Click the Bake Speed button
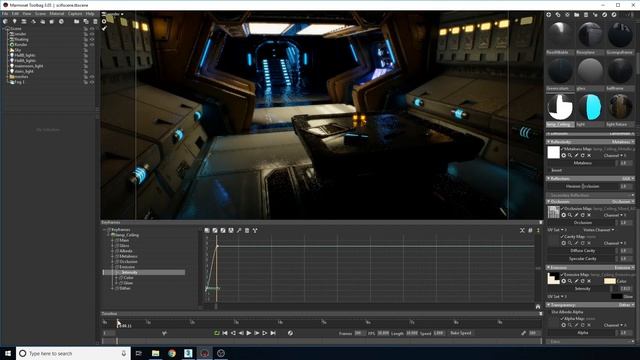 click(x=461, y=333)
